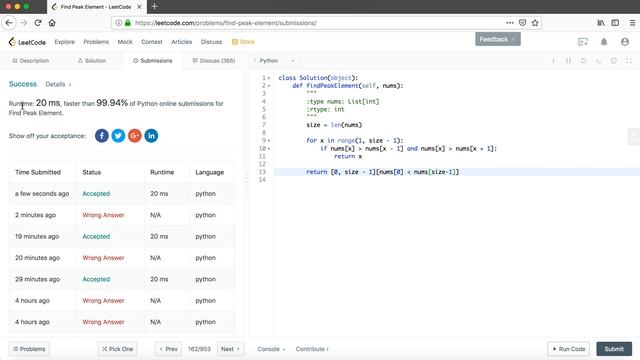Open the '19 minutes ago' Accepted submission
Image resolution: width=640 pixels, height=360 pixels.
click(96, 236)
